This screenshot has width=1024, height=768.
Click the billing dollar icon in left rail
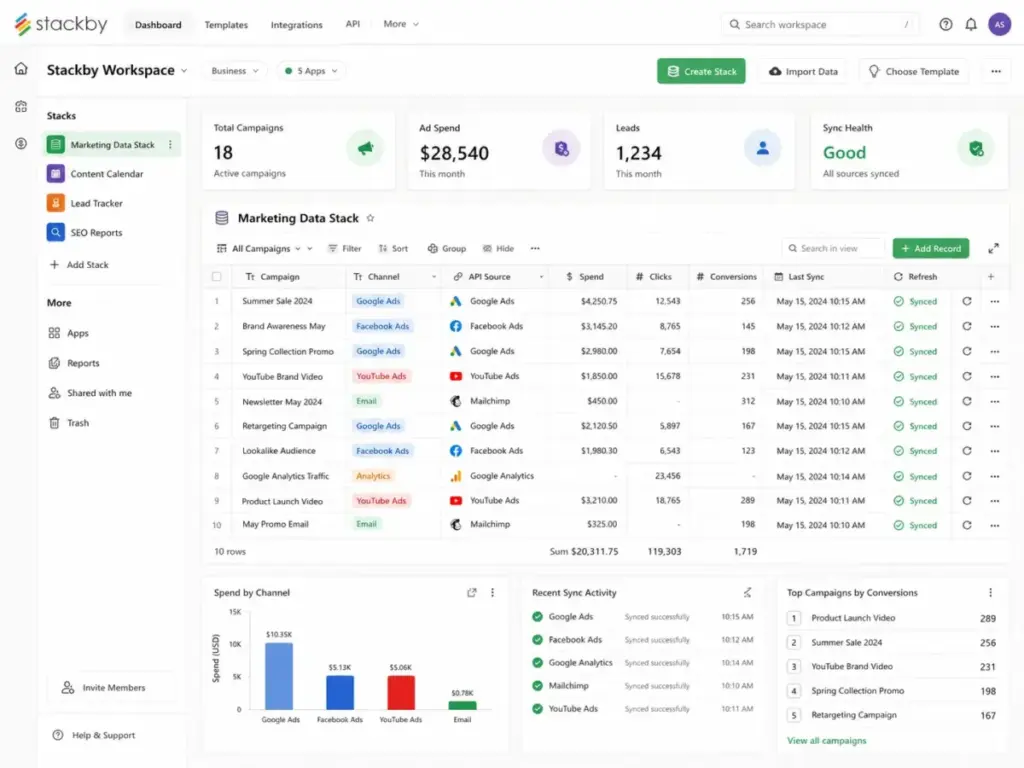point(21,143)
